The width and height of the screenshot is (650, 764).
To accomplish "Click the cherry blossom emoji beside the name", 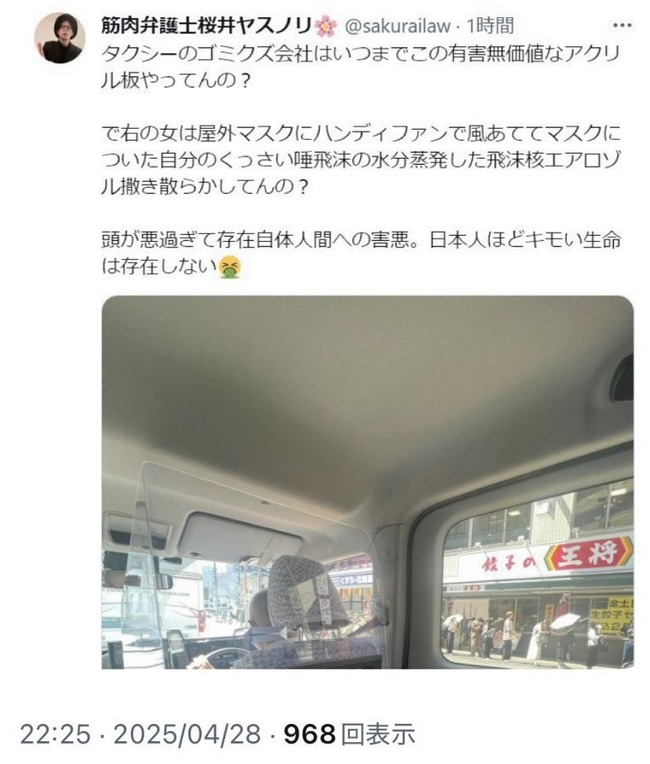I will (326, 26).
